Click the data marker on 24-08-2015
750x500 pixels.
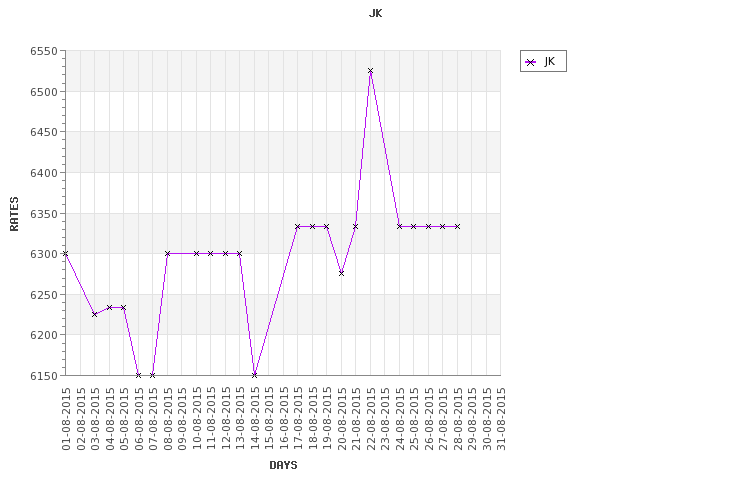click(399, 226)
